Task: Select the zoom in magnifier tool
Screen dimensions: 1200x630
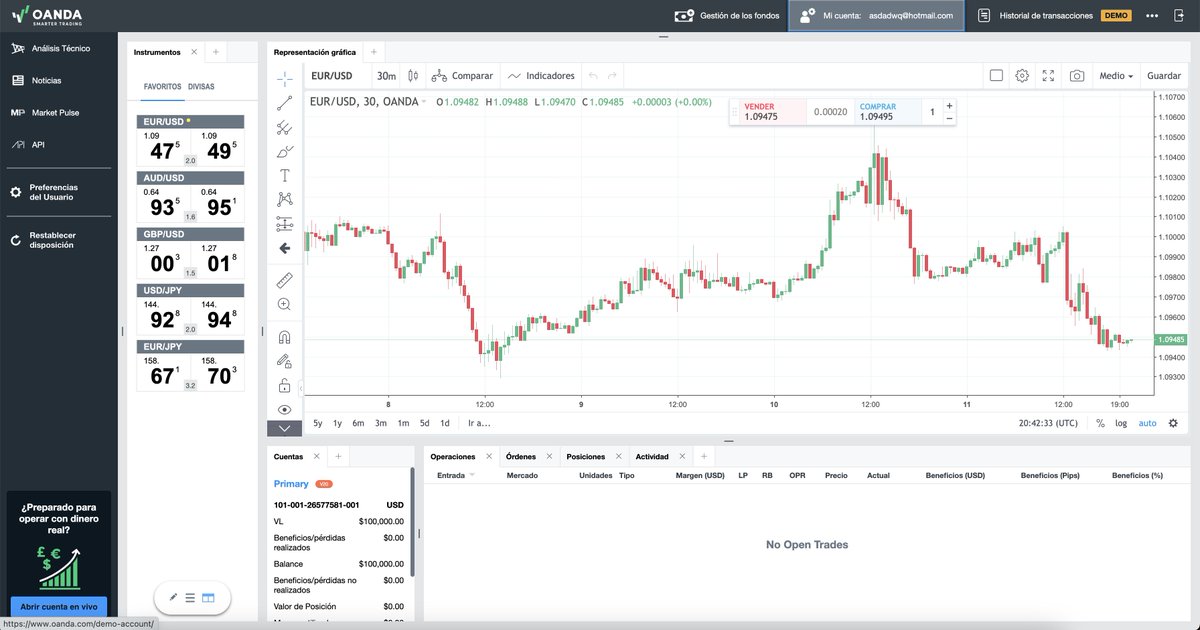Action: click(285, 304)
